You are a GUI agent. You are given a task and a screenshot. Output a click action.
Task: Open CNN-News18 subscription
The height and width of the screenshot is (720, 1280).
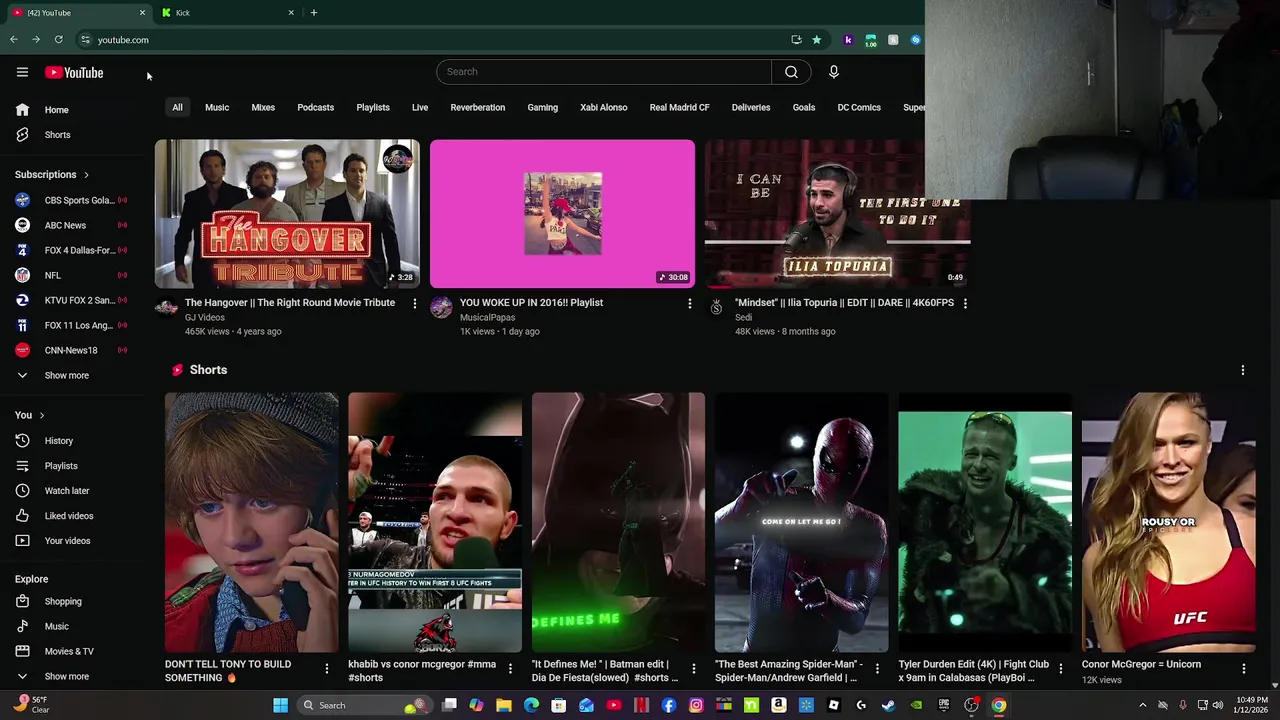coord(70,350)
